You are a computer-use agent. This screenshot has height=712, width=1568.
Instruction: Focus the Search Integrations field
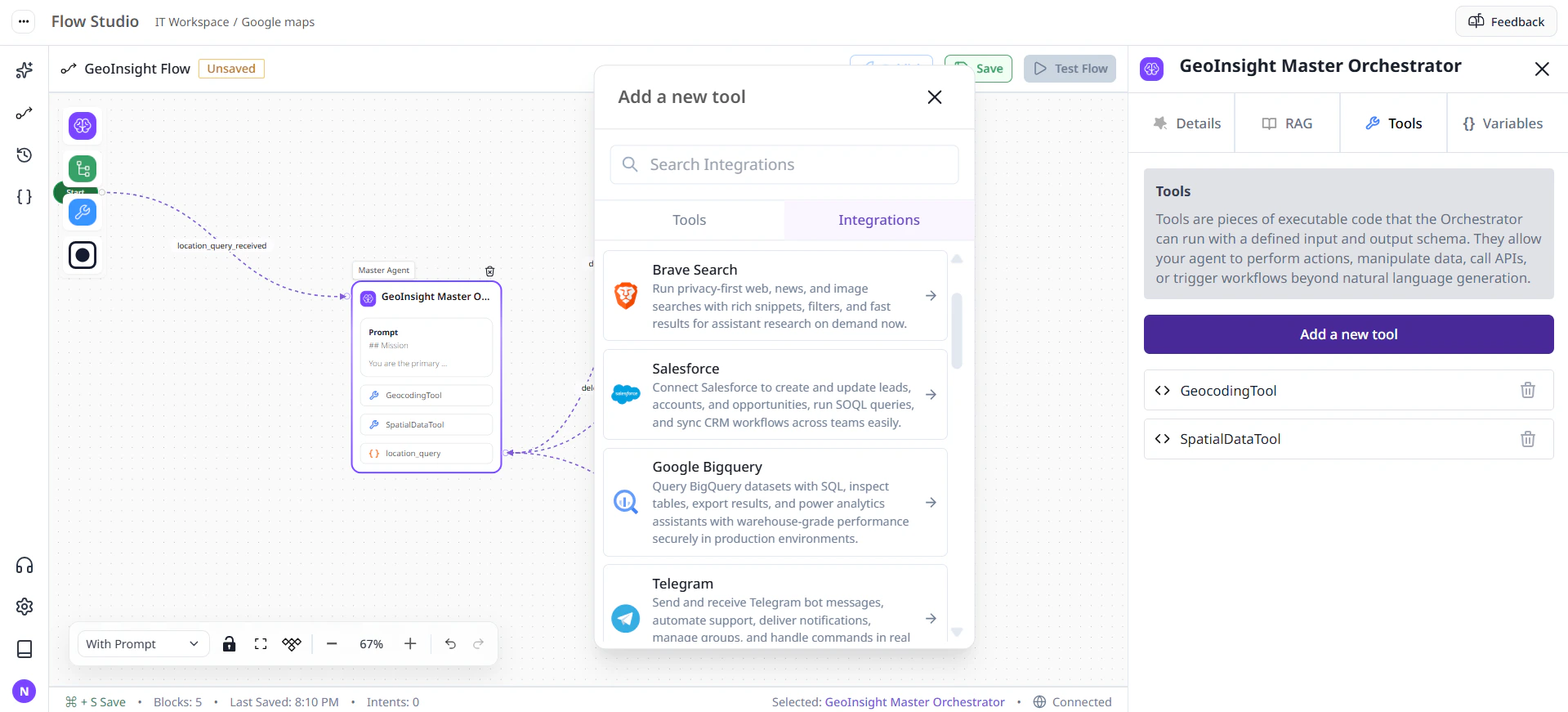coord(784,165)
